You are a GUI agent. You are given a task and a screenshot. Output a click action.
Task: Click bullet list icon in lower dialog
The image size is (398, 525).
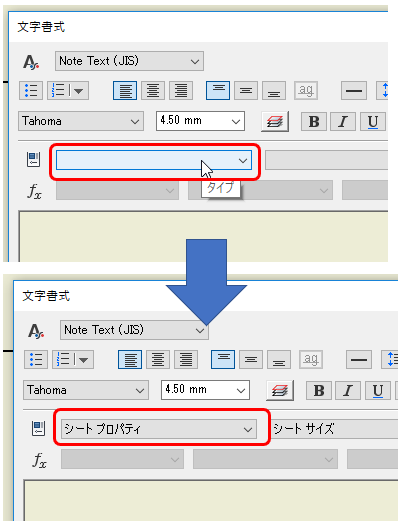tap(36, 360)
